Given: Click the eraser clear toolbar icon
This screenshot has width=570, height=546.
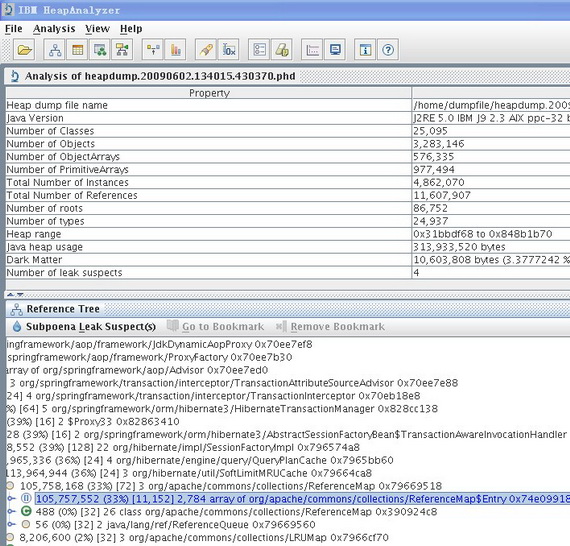Looking at the screenshot, I should click(281, 49).
